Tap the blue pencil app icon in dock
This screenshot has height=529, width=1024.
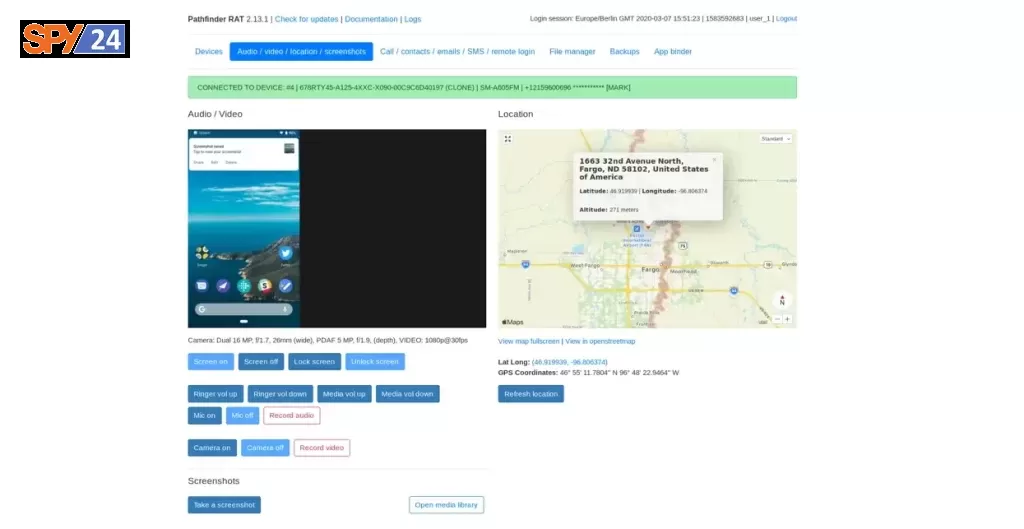pyautogui.click(x=285, y=285)
